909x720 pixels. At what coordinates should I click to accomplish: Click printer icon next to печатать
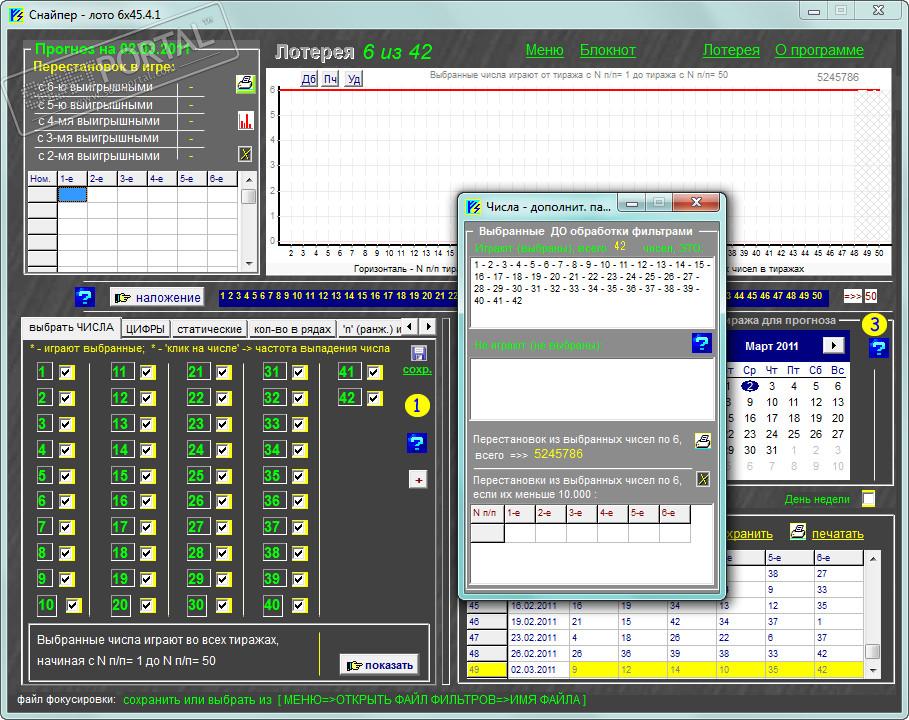coord(798,532)
